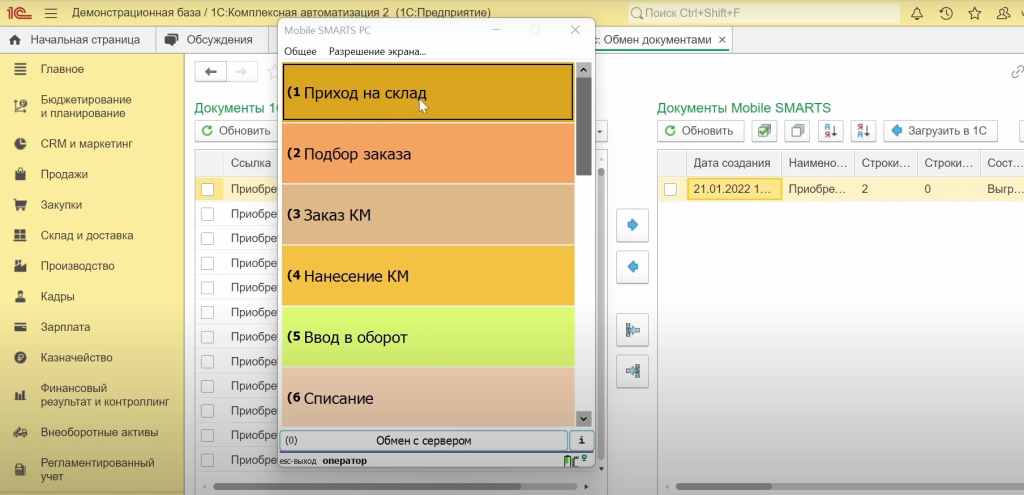Click Обновить under Документы 1С
Screen dimensions: 1024x495
click(x=236, y=131)
